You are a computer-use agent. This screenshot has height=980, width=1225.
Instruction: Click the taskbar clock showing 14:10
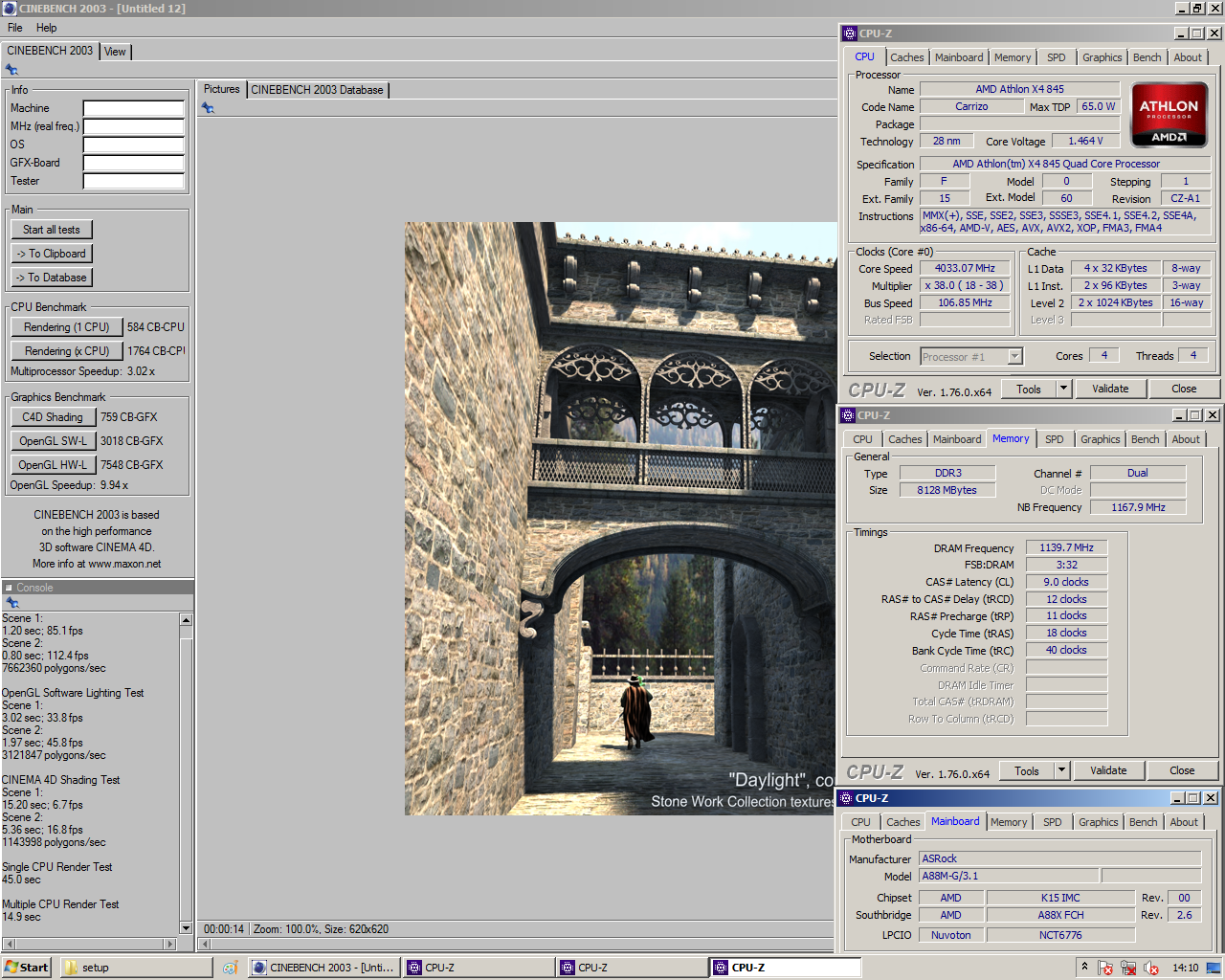tap(1185, 968)
